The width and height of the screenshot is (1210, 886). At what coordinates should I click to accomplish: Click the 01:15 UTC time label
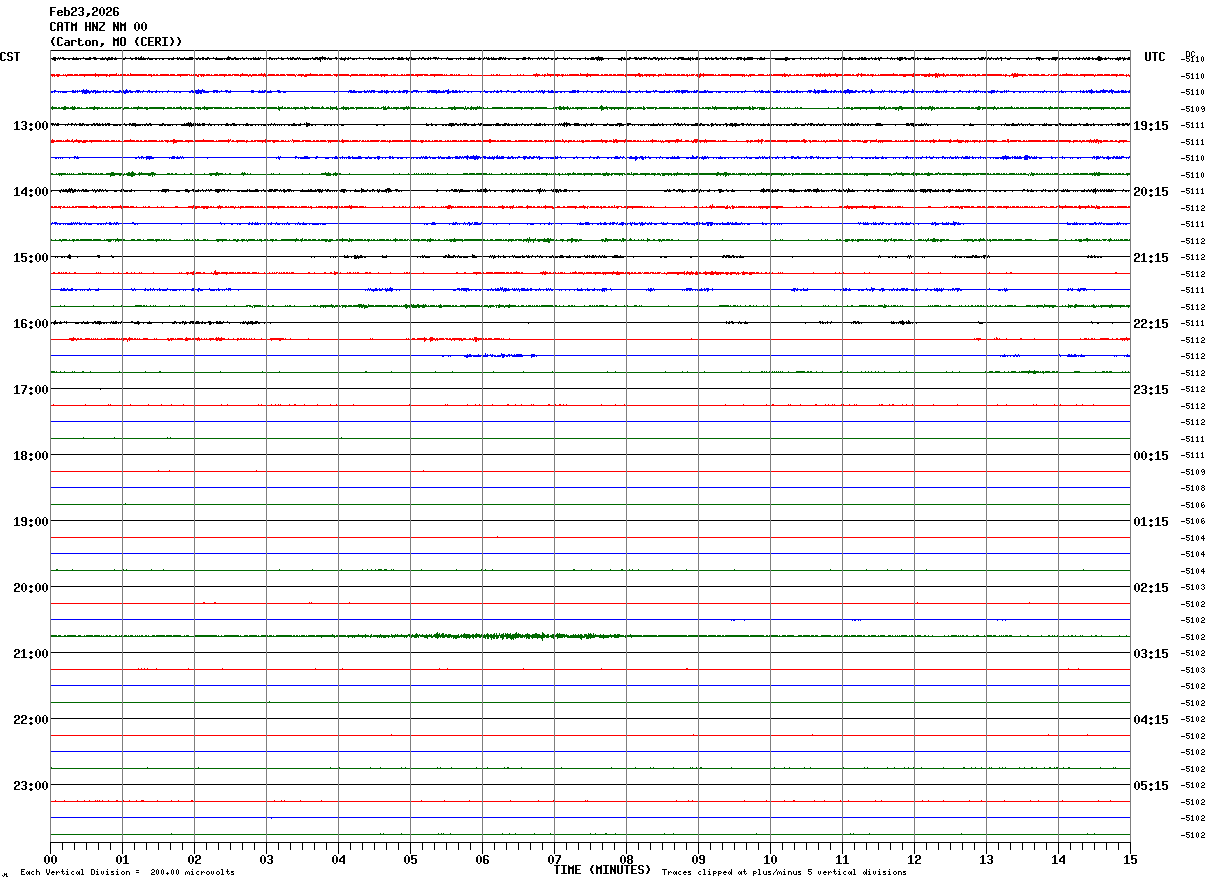(1151, 522)
